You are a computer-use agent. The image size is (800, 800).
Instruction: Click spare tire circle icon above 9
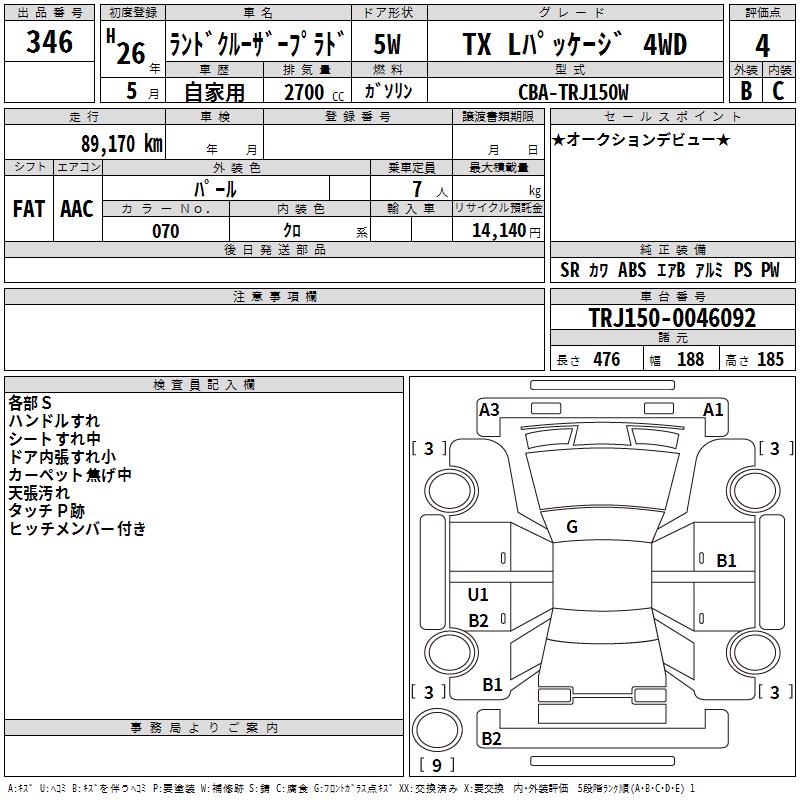pyautogui.click(x=437, y=730)
